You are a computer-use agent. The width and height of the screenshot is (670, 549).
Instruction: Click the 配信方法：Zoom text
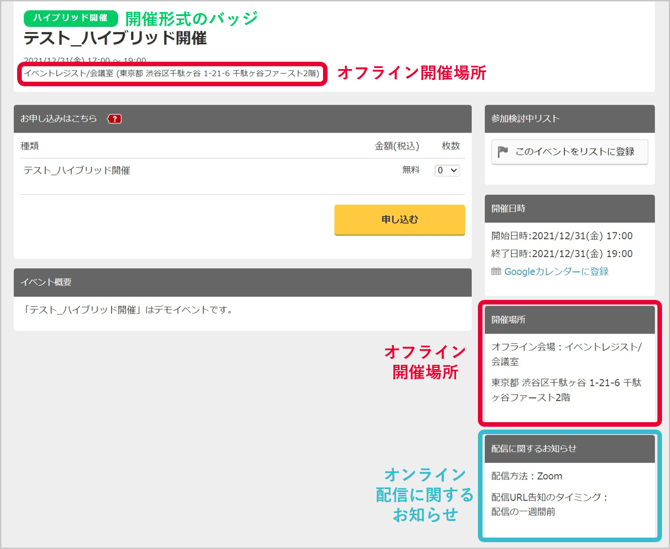[x=527, y=476]
